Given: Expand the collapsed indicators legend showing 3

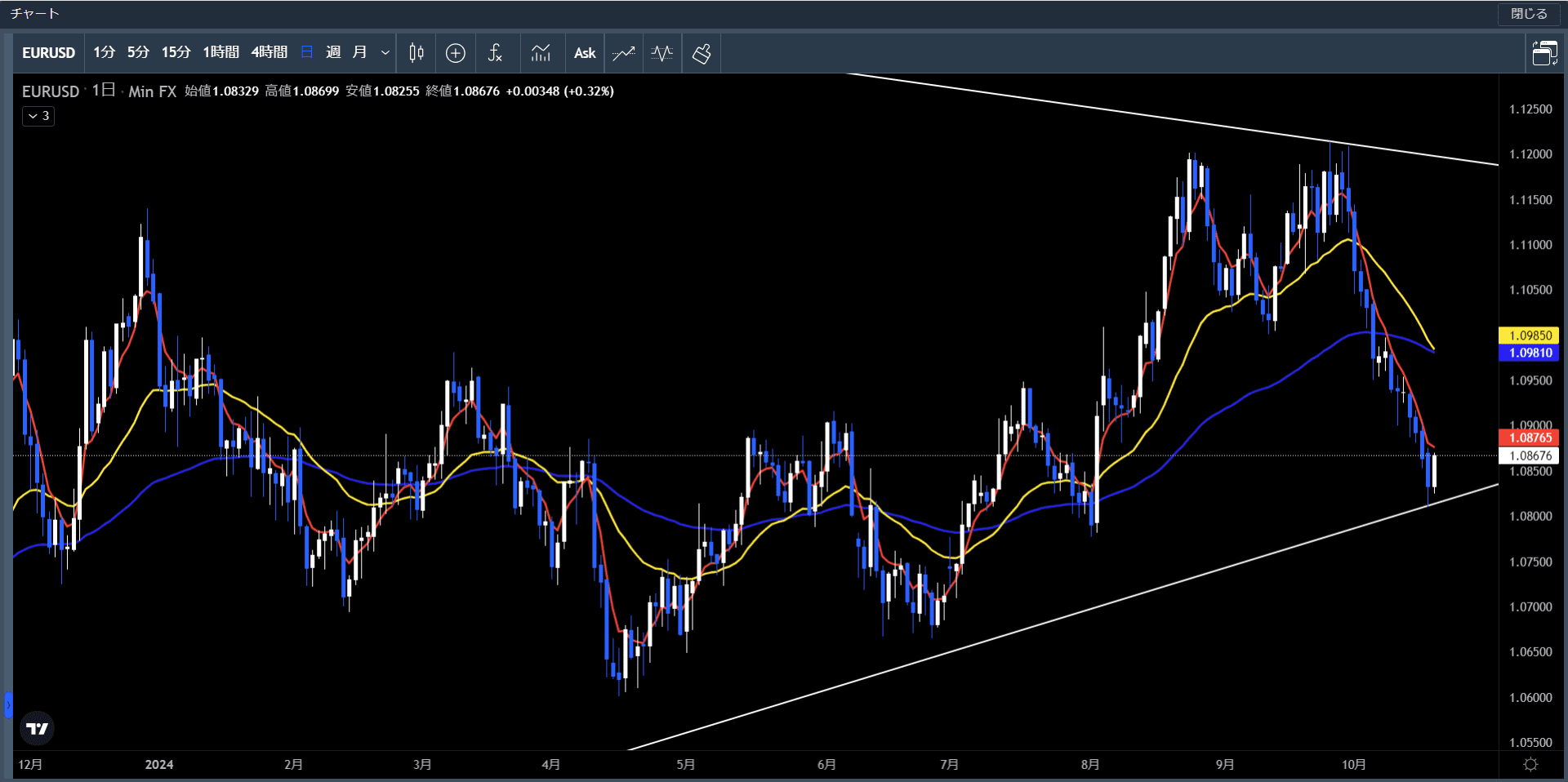Looking at the screenshot, I should (38, 116).
